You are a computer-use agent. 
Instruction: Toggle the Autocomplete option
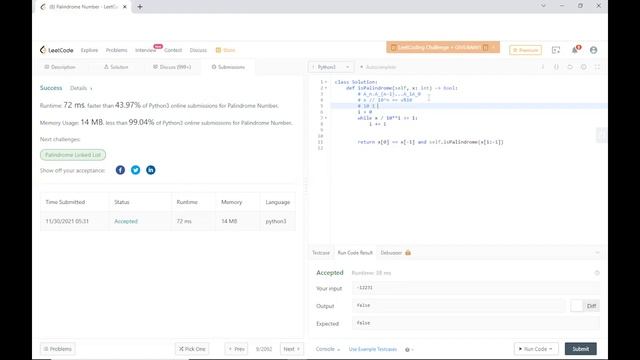point(378,67)
